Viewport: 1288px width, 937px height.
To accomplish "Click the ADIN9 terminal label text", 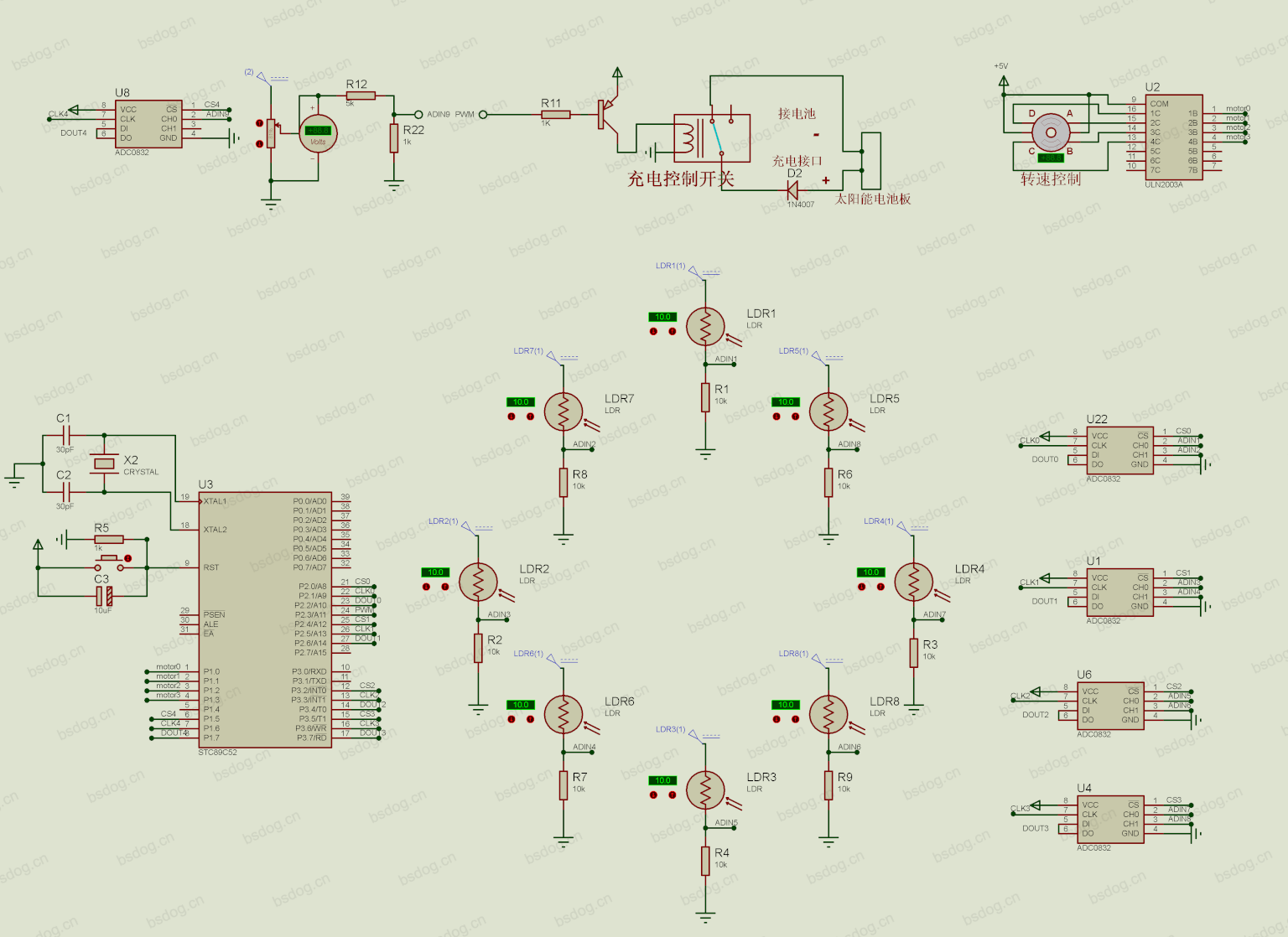I will click(439, 114).
